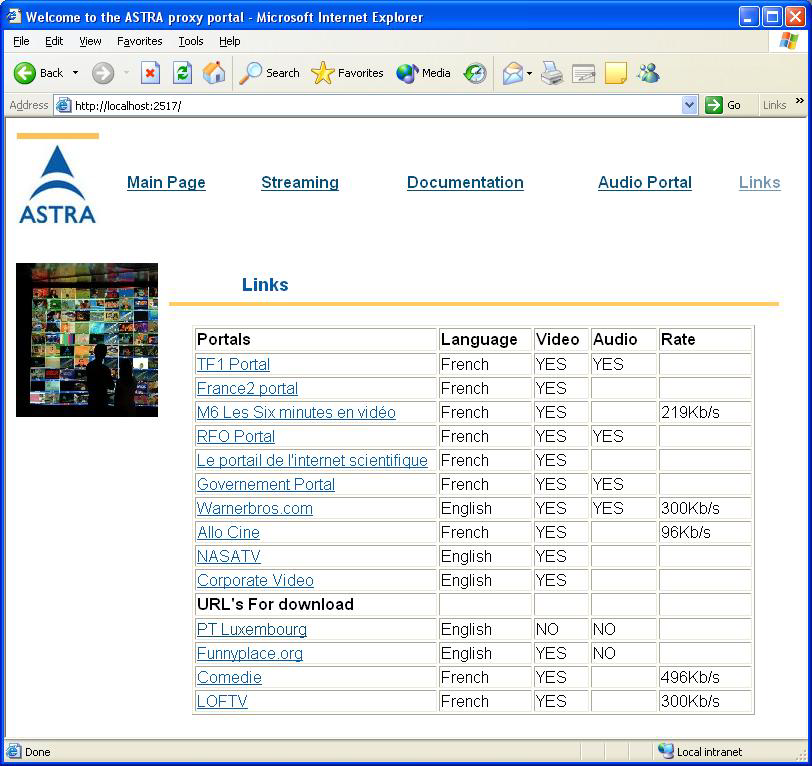
Task: Expand the Back button history dropdown
Action: pyautogui.click(x=75, y=73)
